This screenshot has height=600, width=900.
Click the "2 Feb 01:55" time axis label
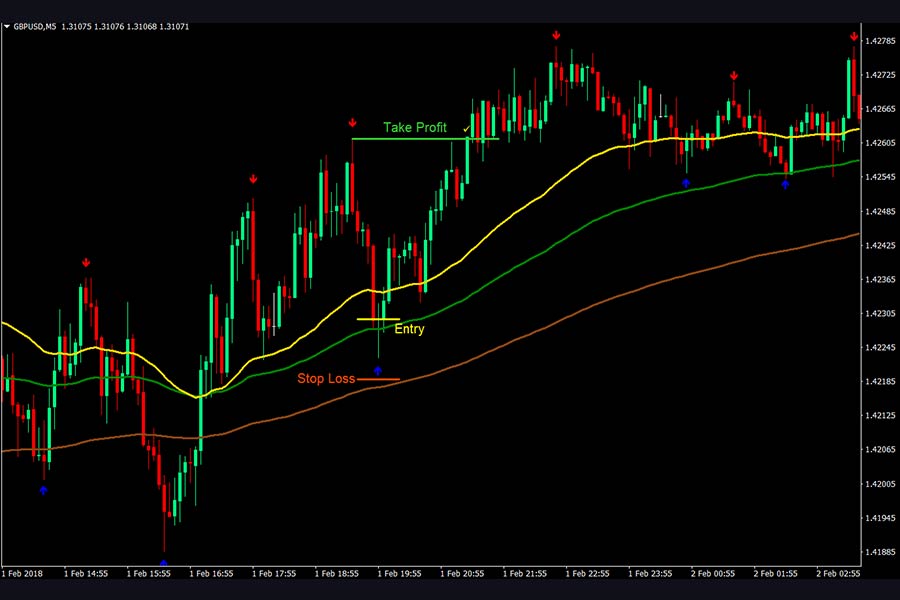click(x=775, y=574)
